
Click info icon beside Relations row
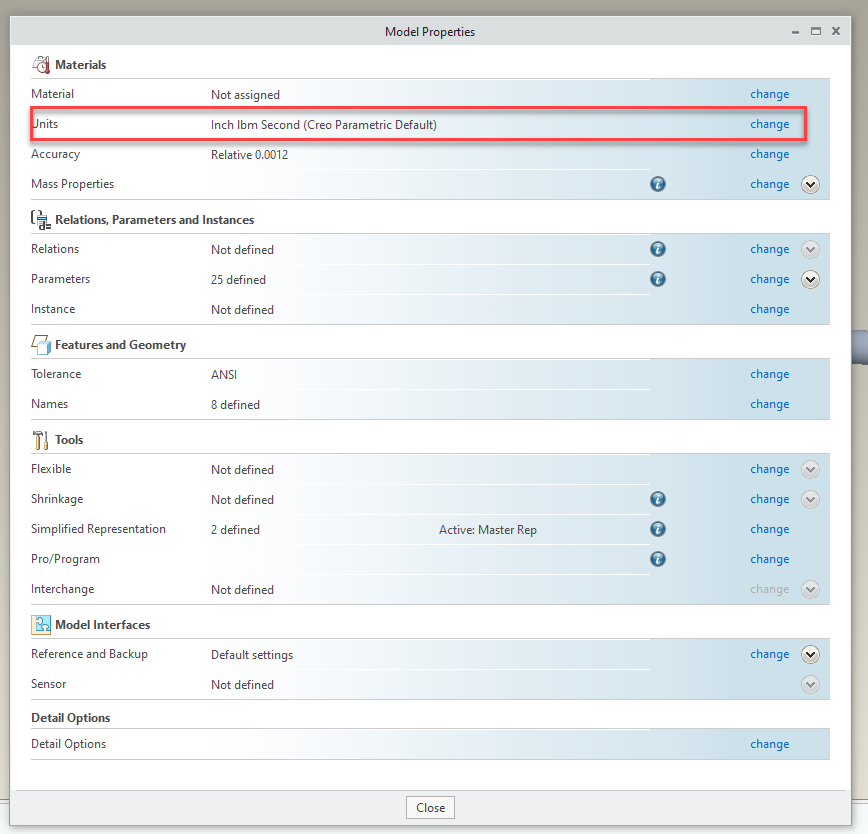tap(658, 249)
